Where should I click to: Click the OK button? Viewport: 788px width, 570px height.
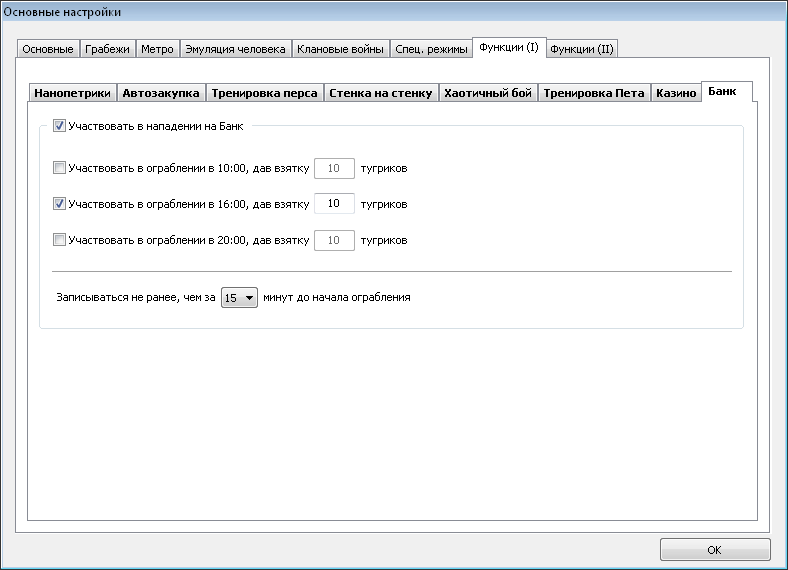click(715, 550)
